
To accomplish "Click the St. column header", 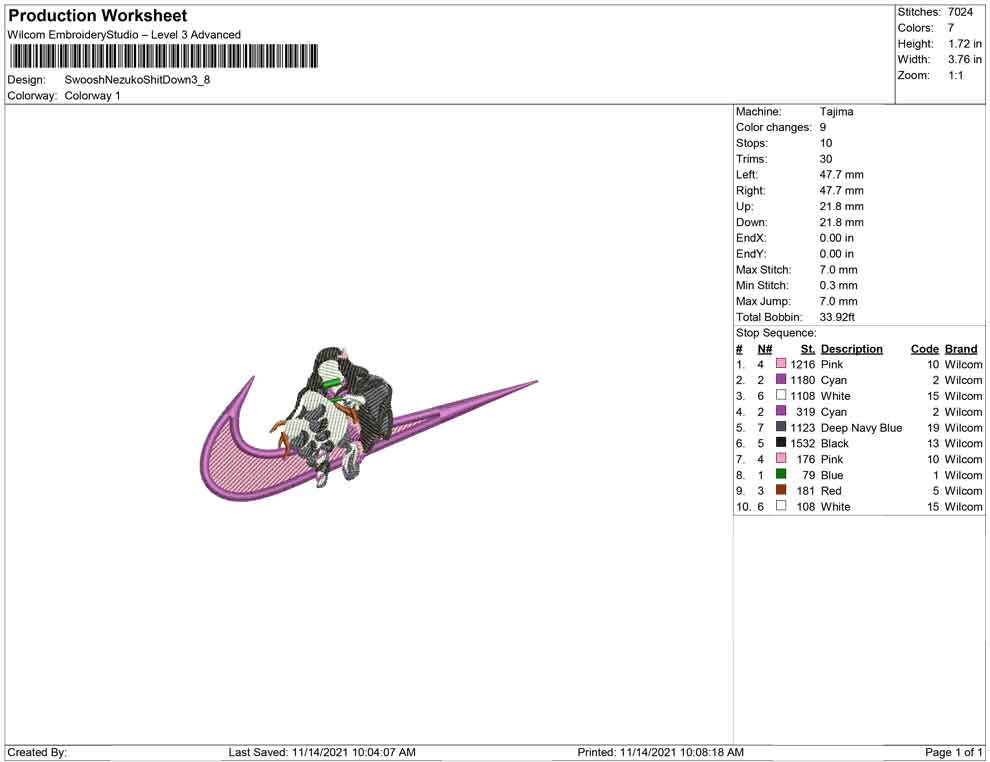I will click(x=808, y=348).
